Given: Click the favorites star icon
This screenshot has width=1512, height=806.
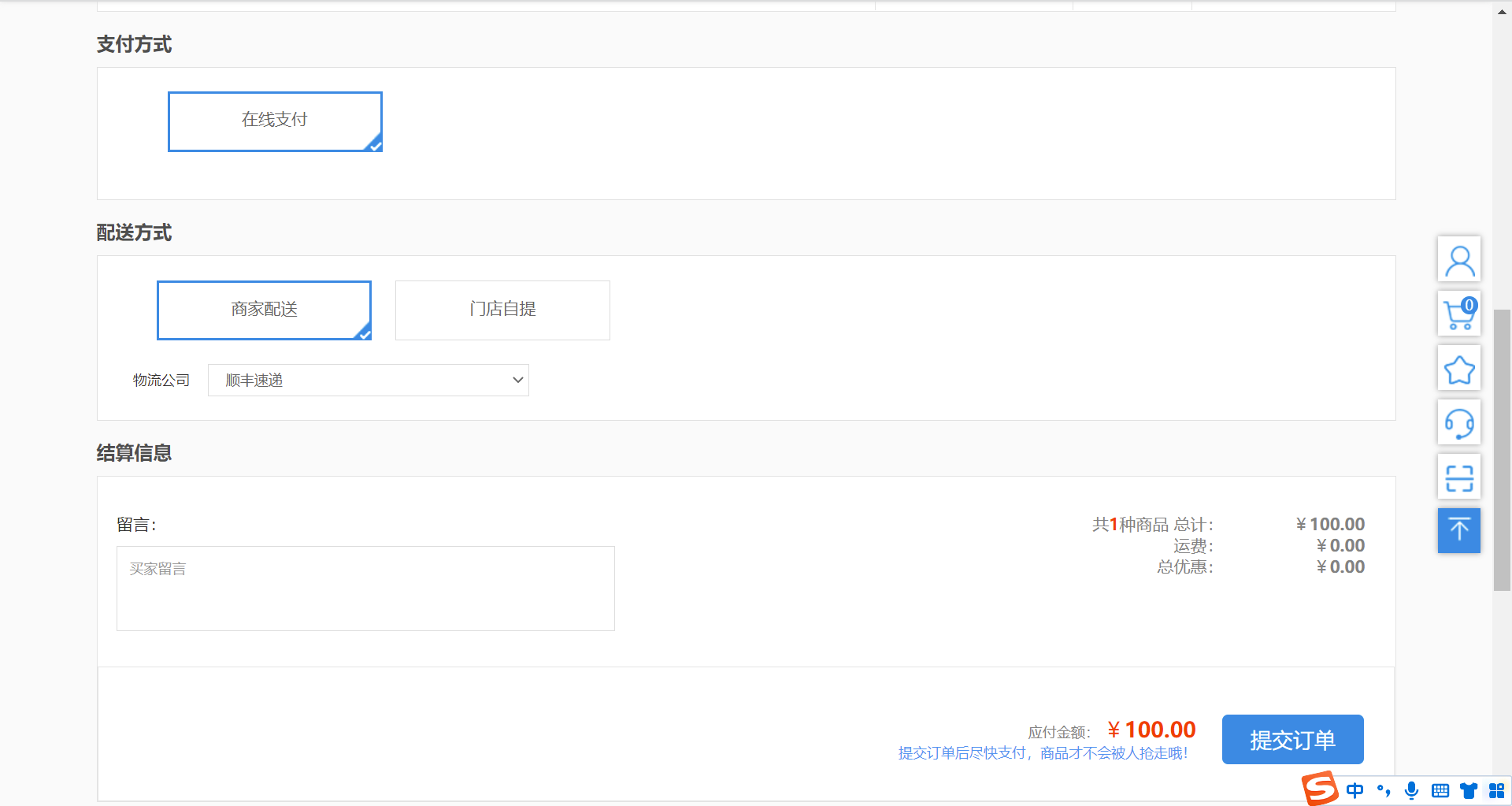Looking at the screenshot, I should point(1459,369).
